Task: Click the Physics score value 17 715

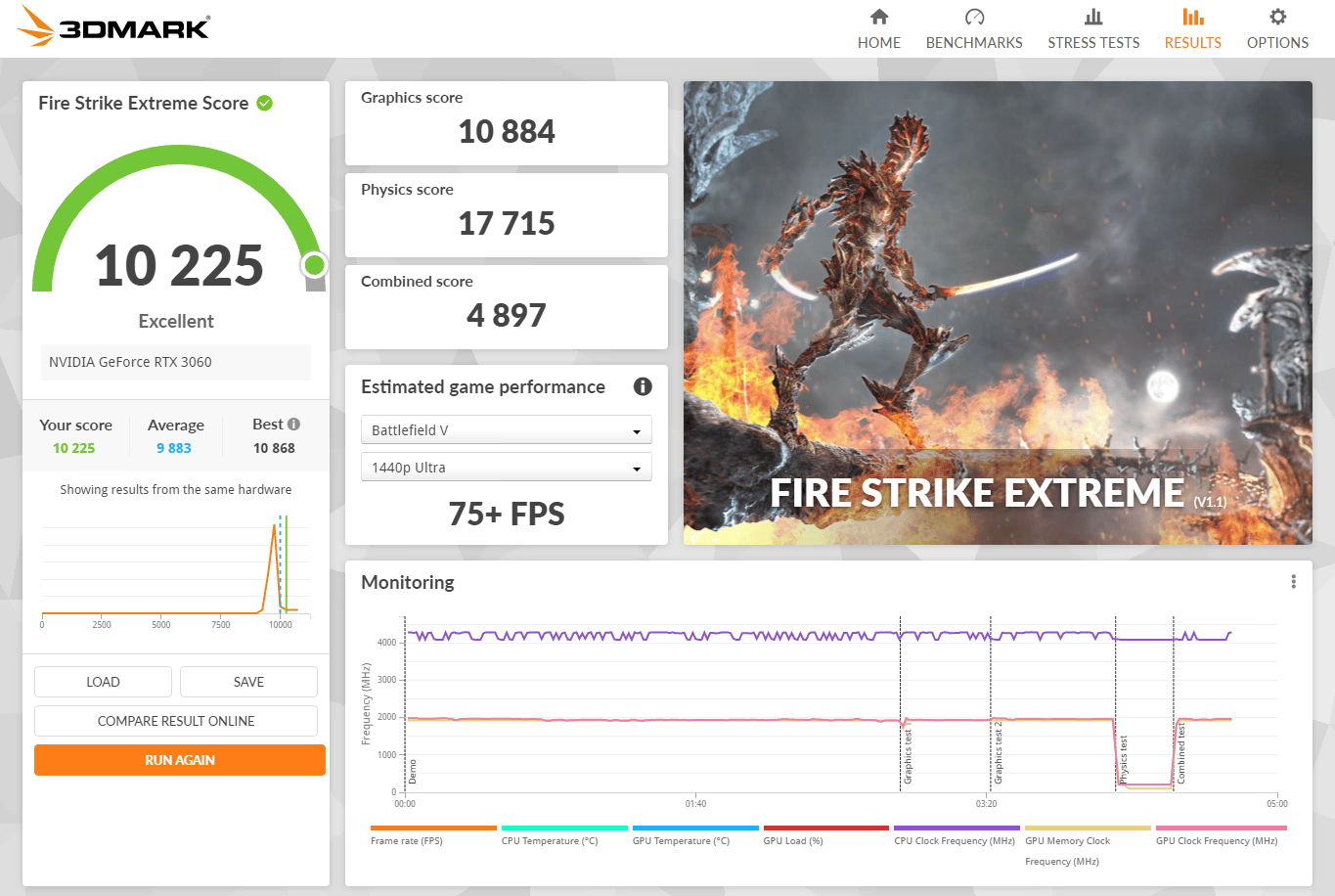Action: [x=507, y=223]
